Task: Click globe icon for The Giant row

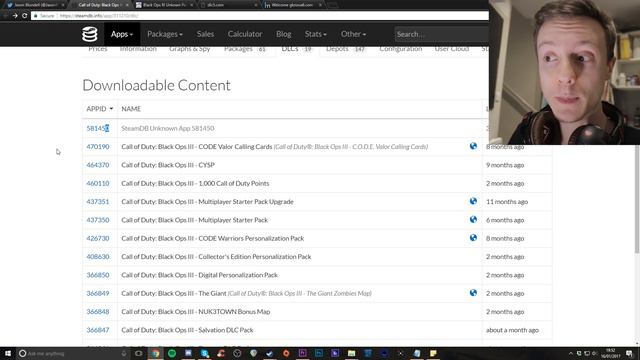Action: (473, 293)
